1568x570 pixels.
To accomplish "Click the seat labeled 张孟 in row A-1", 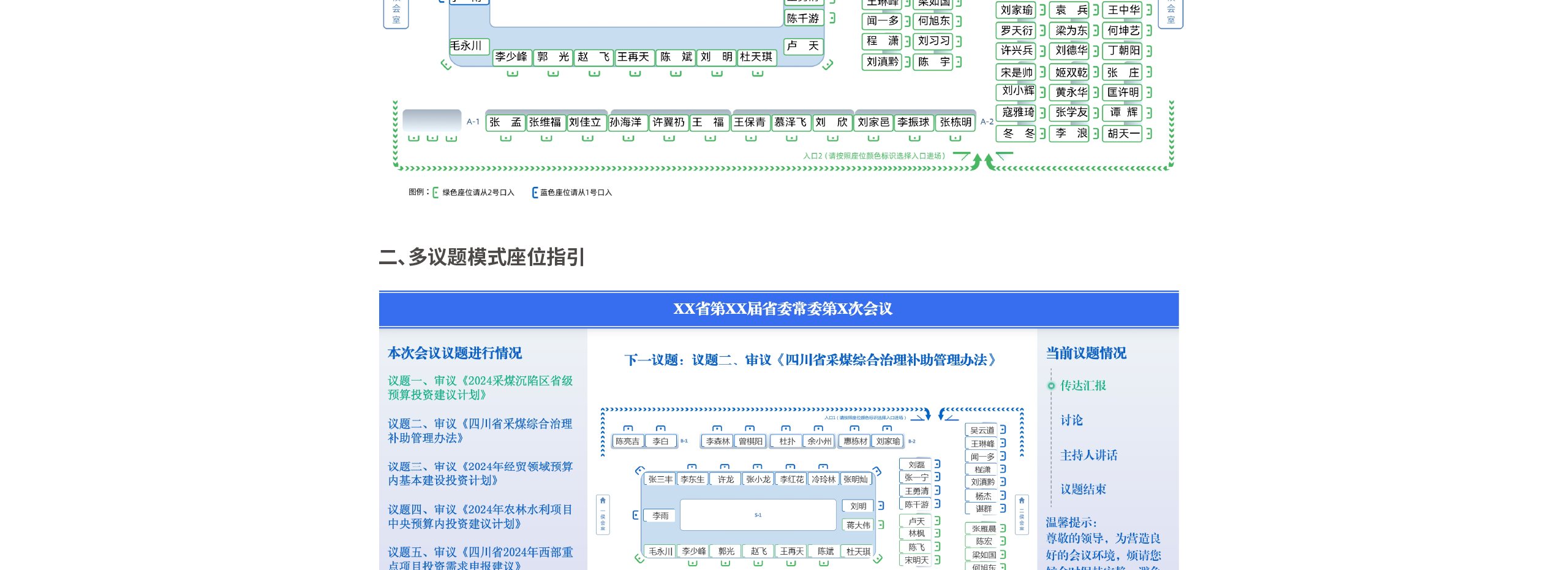I will pyautogui.click(x=505, y=123).
